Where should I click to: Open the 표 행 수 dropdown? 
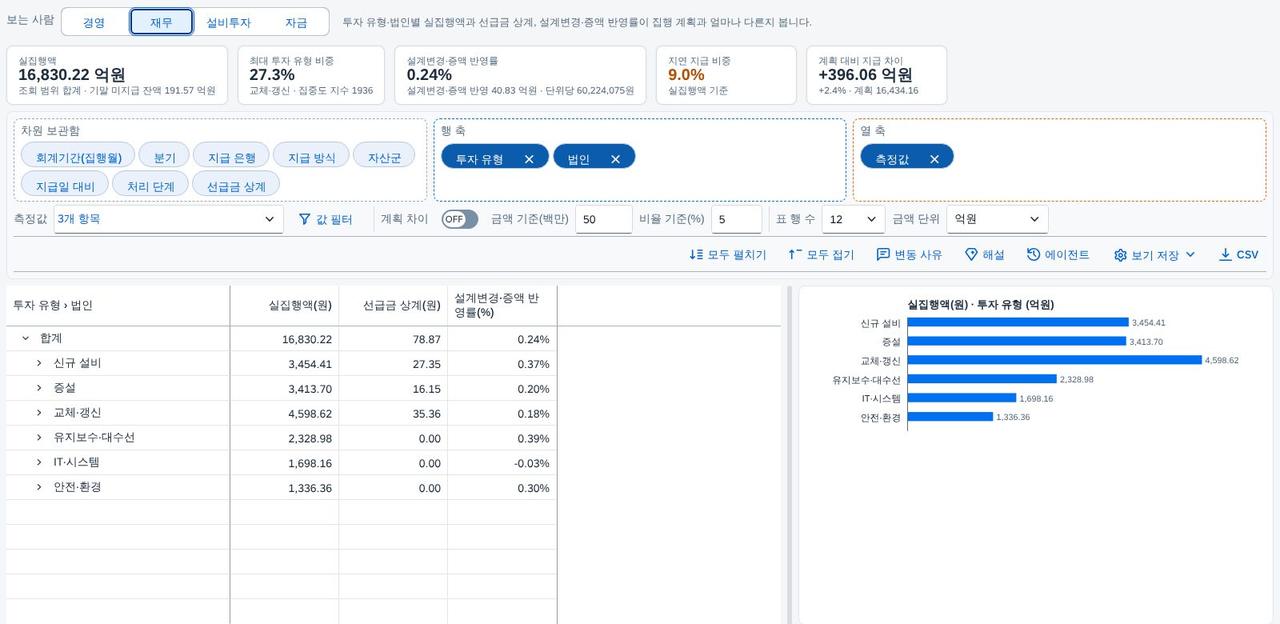coord(853,219)
